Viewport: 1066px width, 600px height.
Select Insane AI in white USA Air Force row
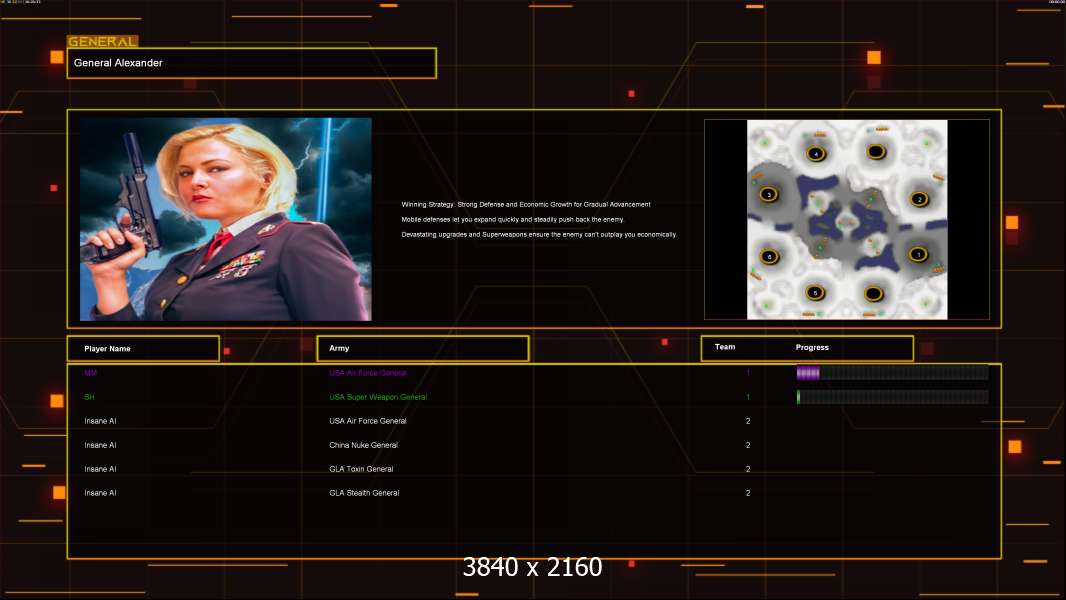click(100, 421)
